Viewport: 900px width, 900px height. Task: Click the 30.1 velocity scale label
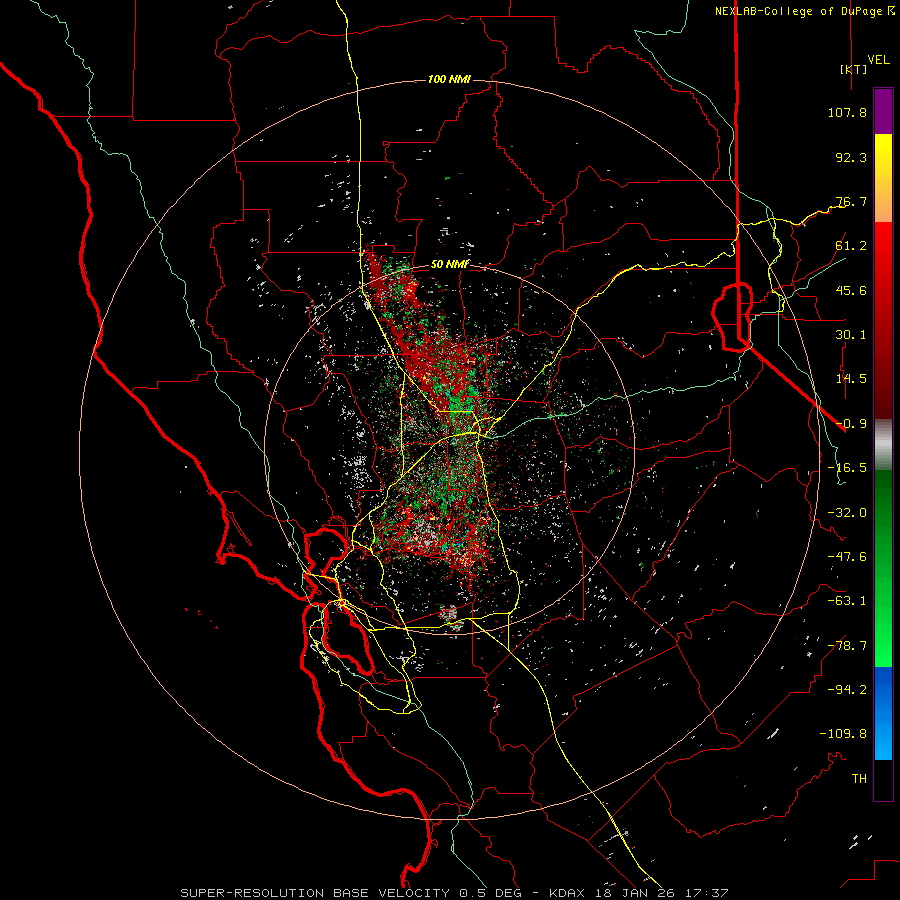coord(851,335)
